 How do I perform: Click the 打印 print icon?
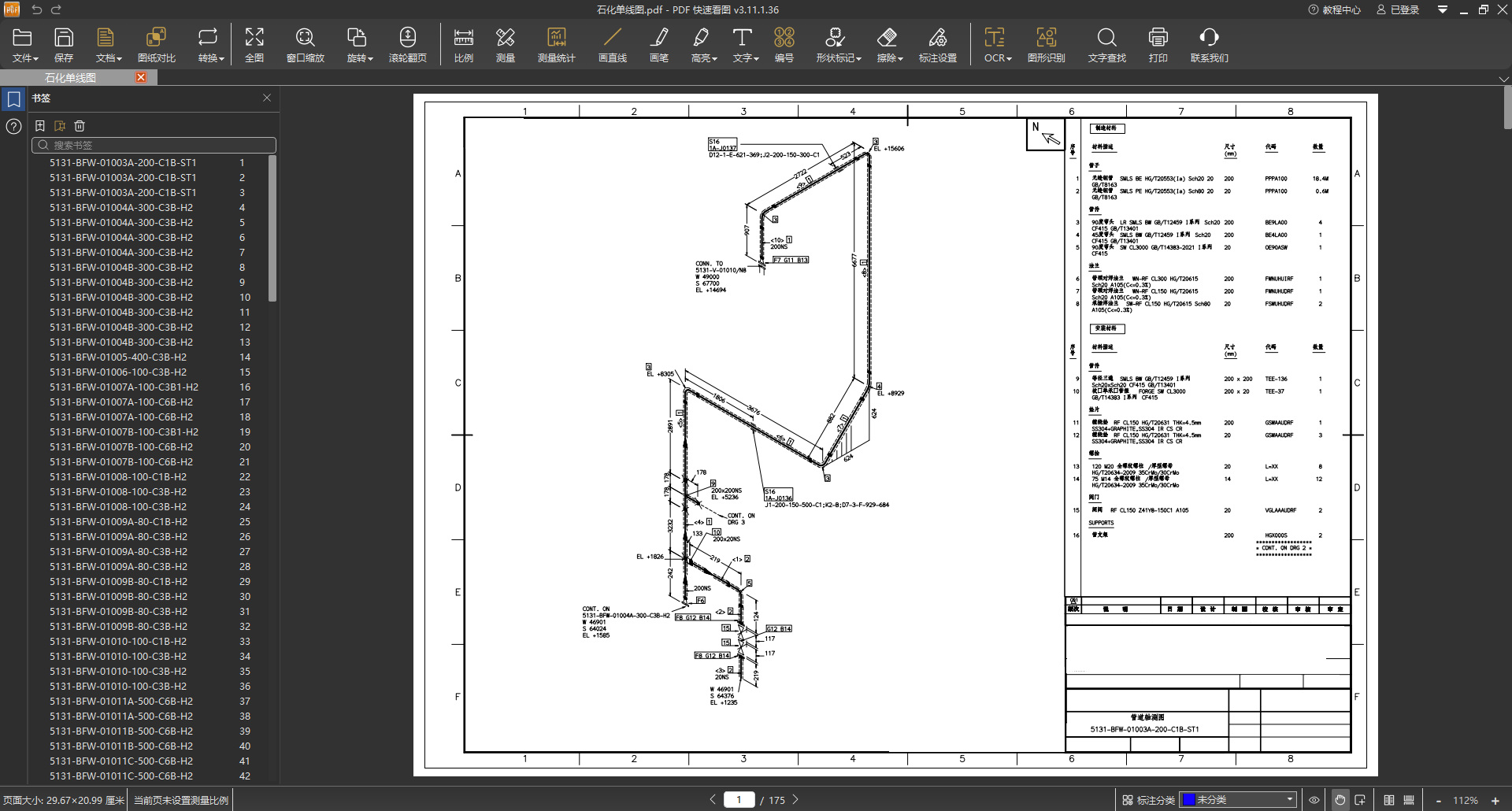pyautogui.click(x=1158, y=45)
